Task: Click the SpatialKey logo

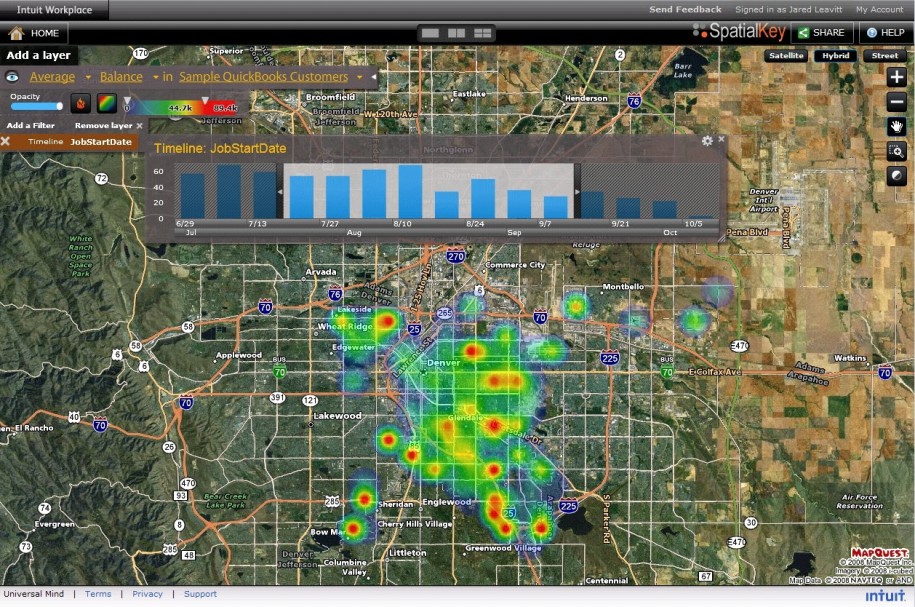Action: 739,31
